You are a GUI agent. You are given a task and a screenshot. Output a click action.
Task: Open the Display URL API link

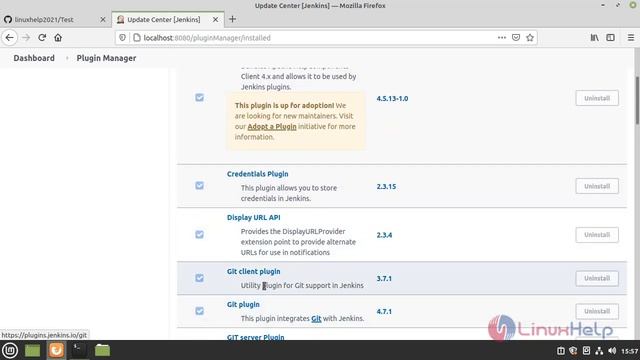tap(253, 218)
